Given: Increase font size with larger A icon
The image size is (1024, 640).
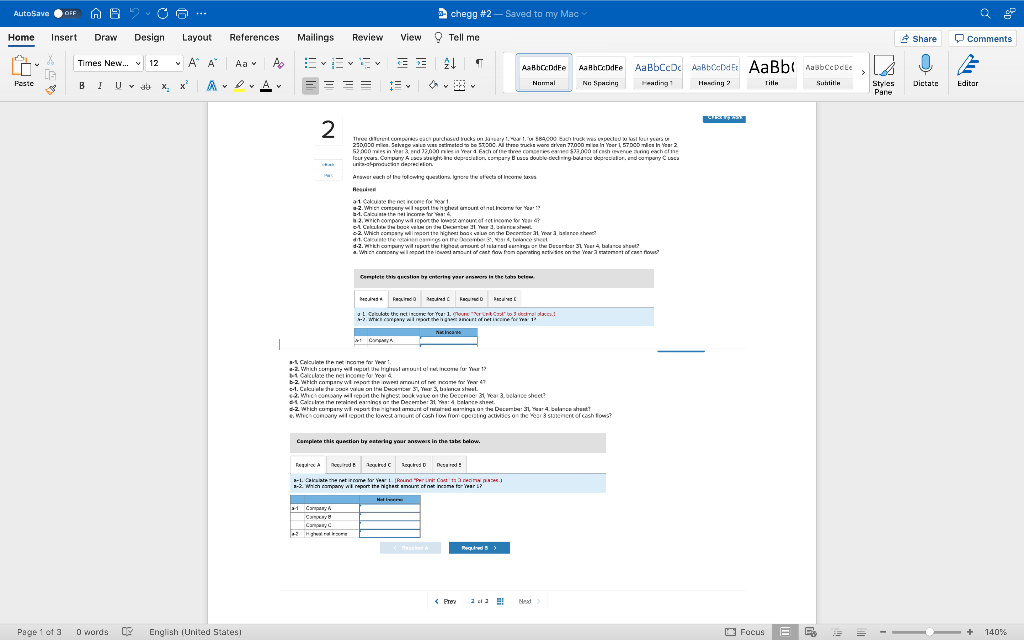Looking at the screenshot, I should tap(193, 63).
